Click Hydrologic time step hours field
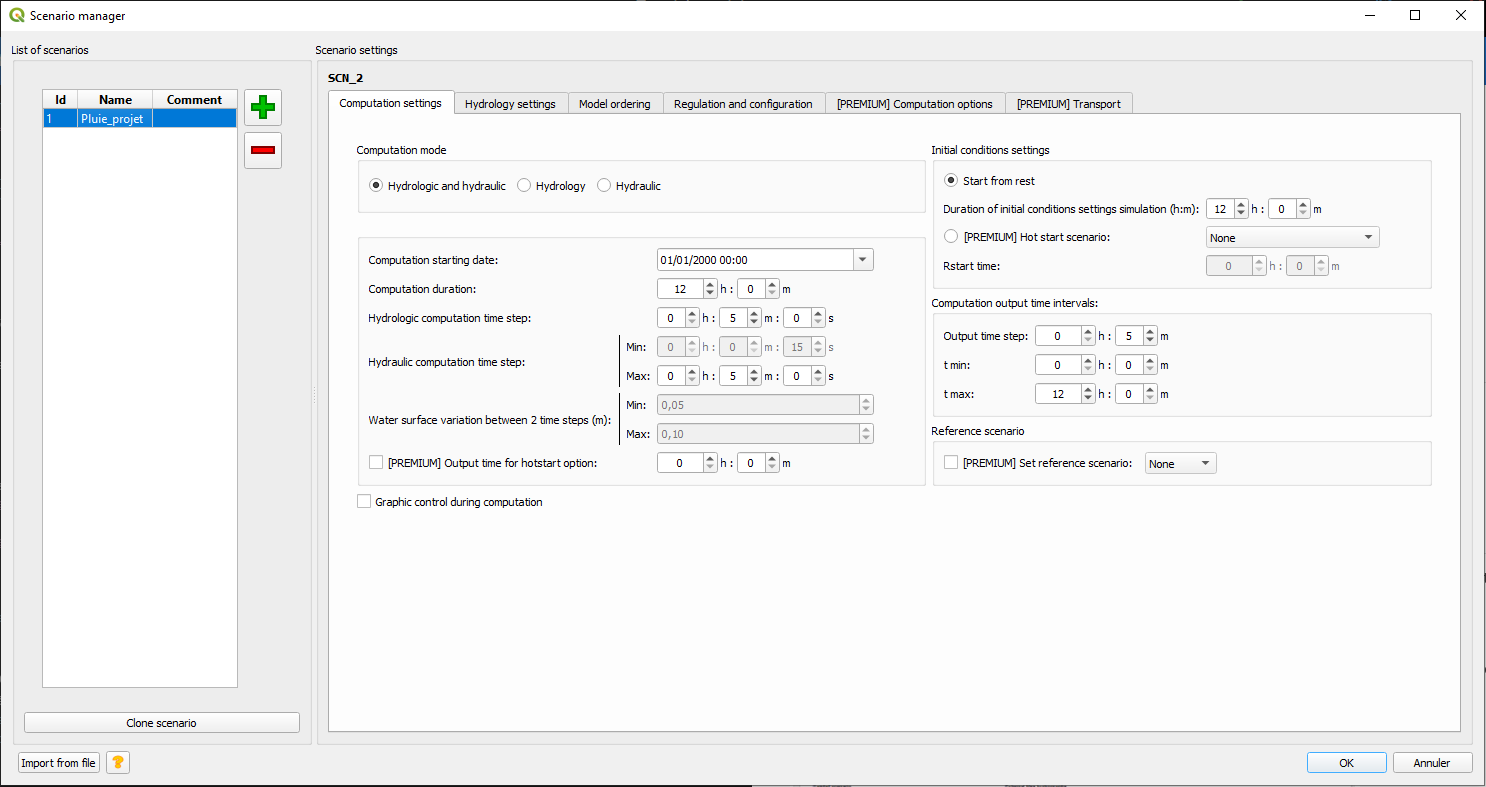1486x787 pixels. (670, 318)
